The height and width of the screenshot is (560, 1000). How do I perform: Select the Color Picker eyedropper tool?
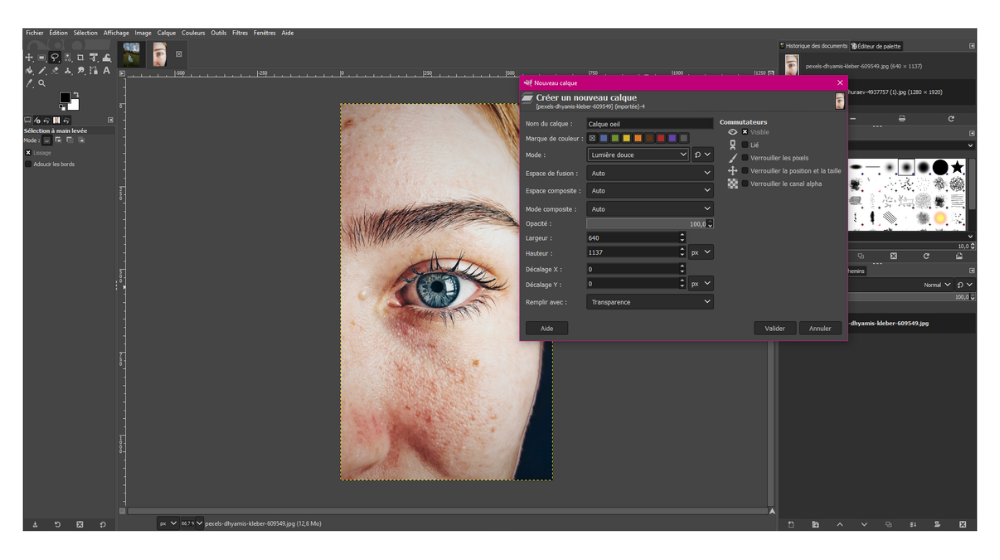29,84
